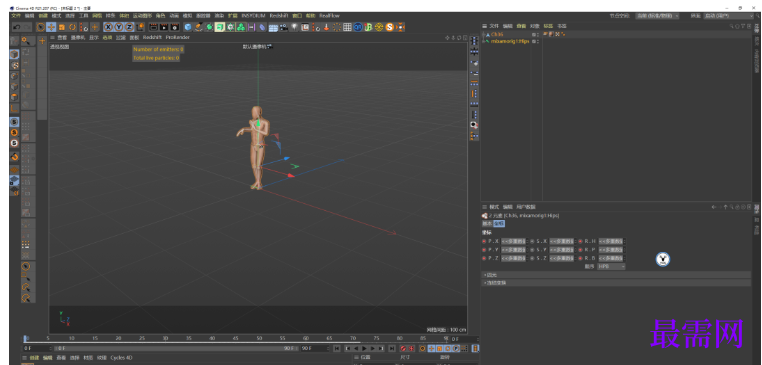
Task: Open the Redshift main menu
Action: (279, 16)
